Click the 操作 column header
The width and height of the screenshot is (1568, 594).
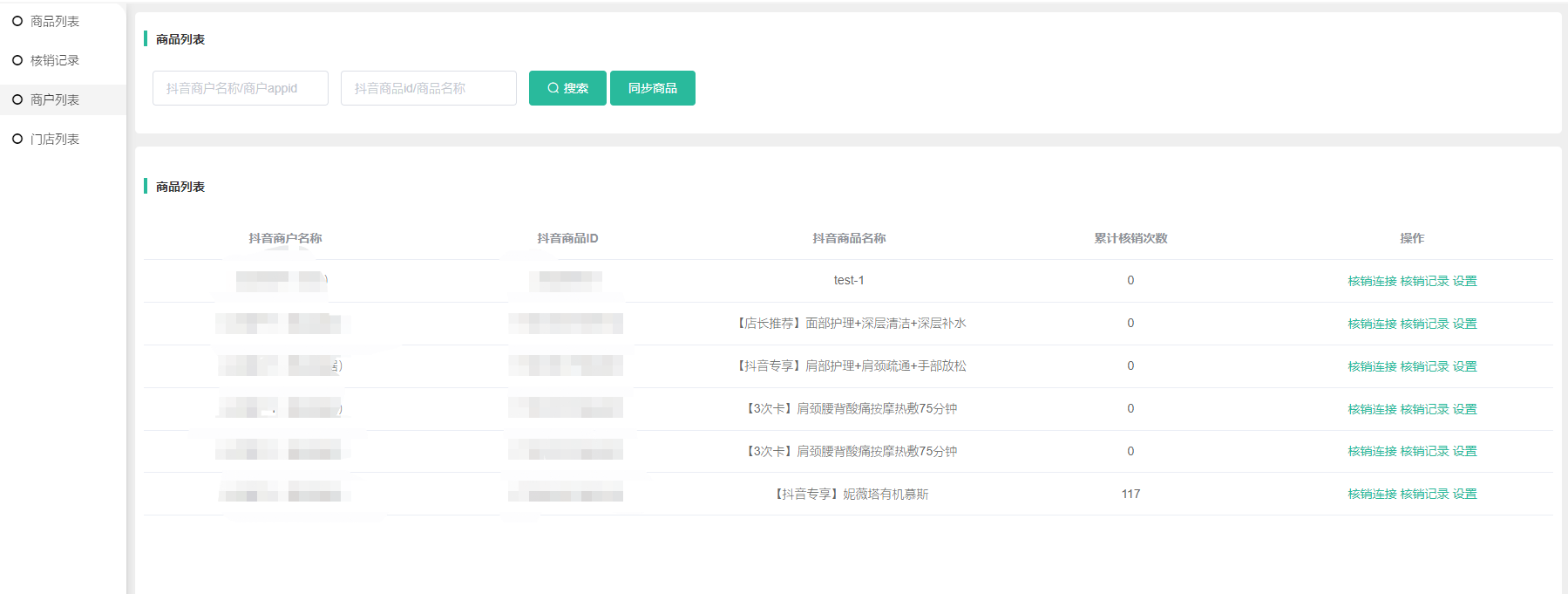tap(1412, 238)
